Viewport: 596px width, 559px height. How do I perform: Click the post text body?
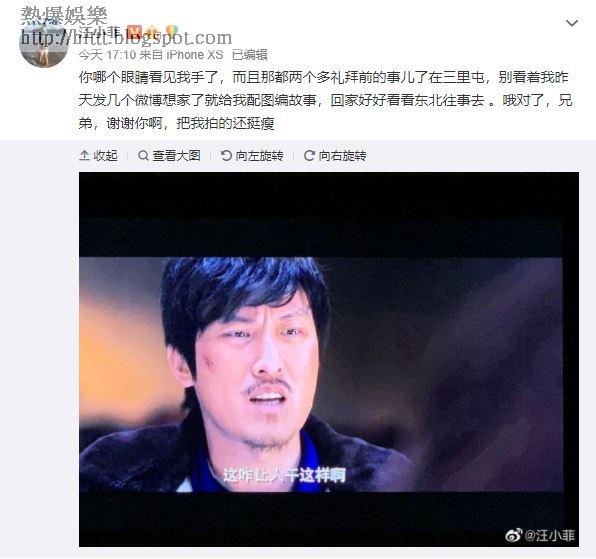coord(326,100)
